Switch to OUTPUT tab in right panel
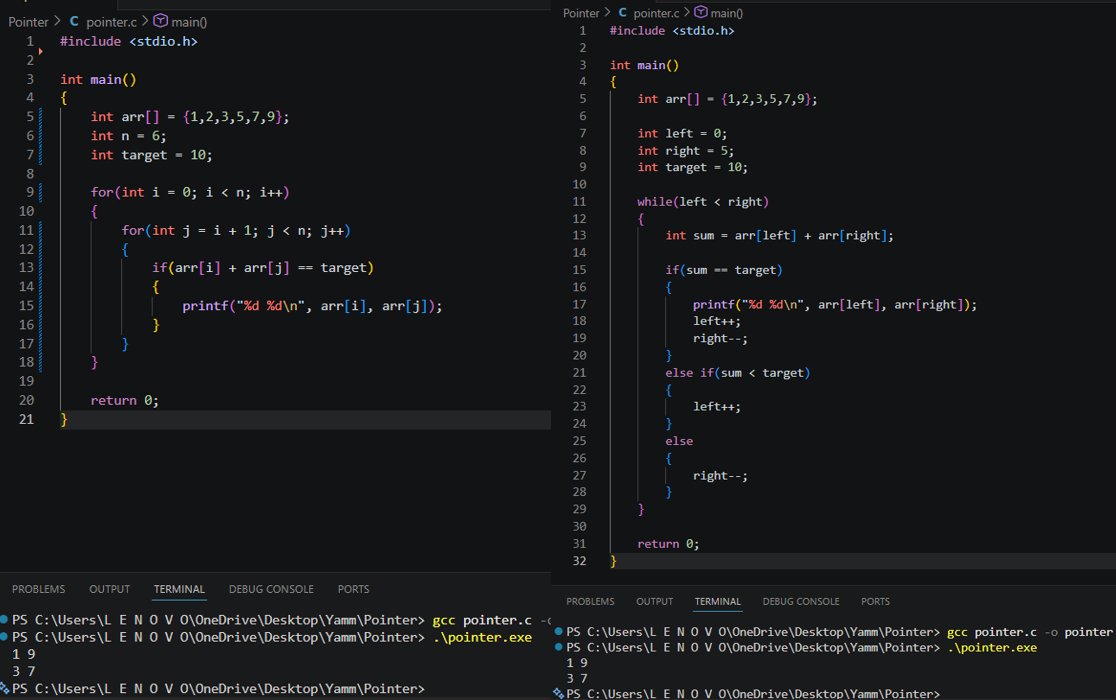Viewport: 1116px width, 700px height. point(655,601)
